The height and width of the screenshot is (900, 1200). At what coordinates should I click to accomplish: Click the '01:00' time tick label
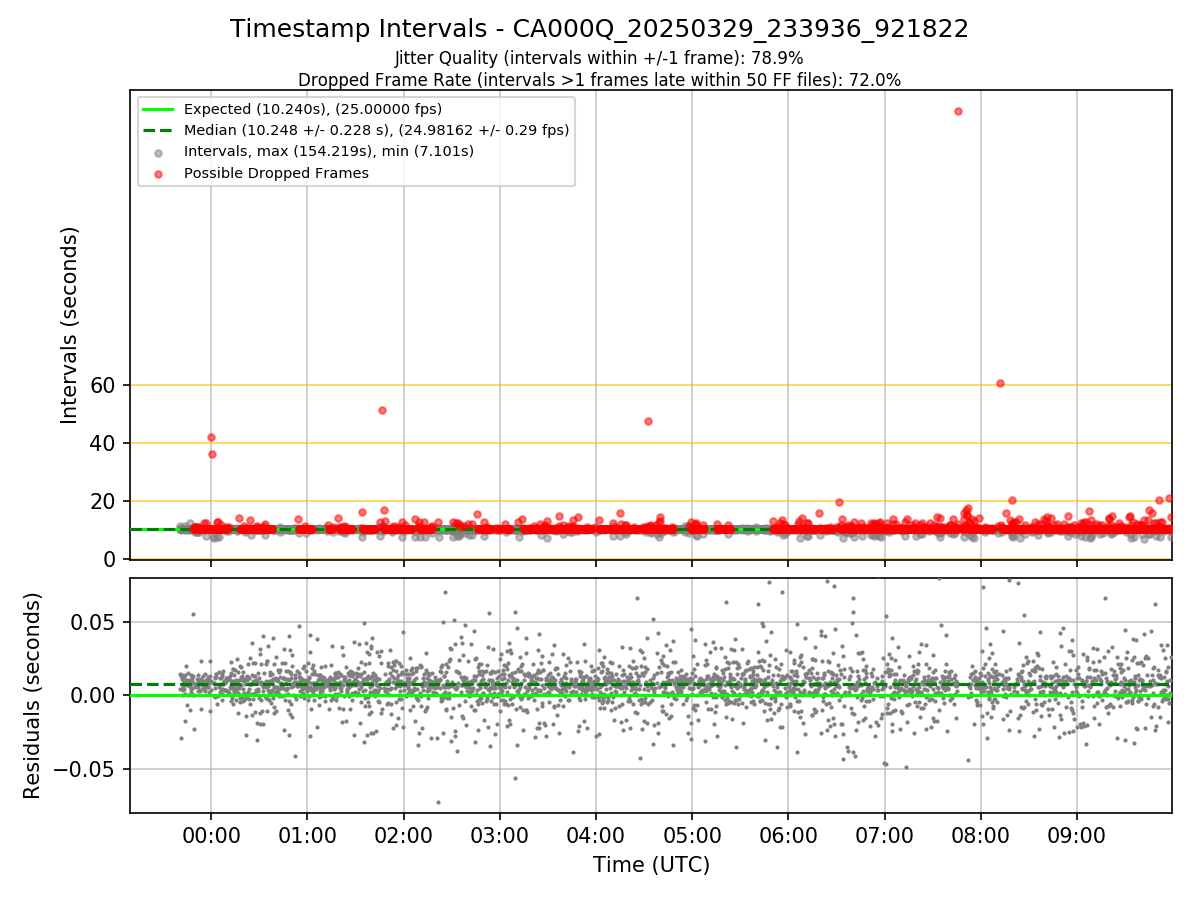[x=307, y=834]
